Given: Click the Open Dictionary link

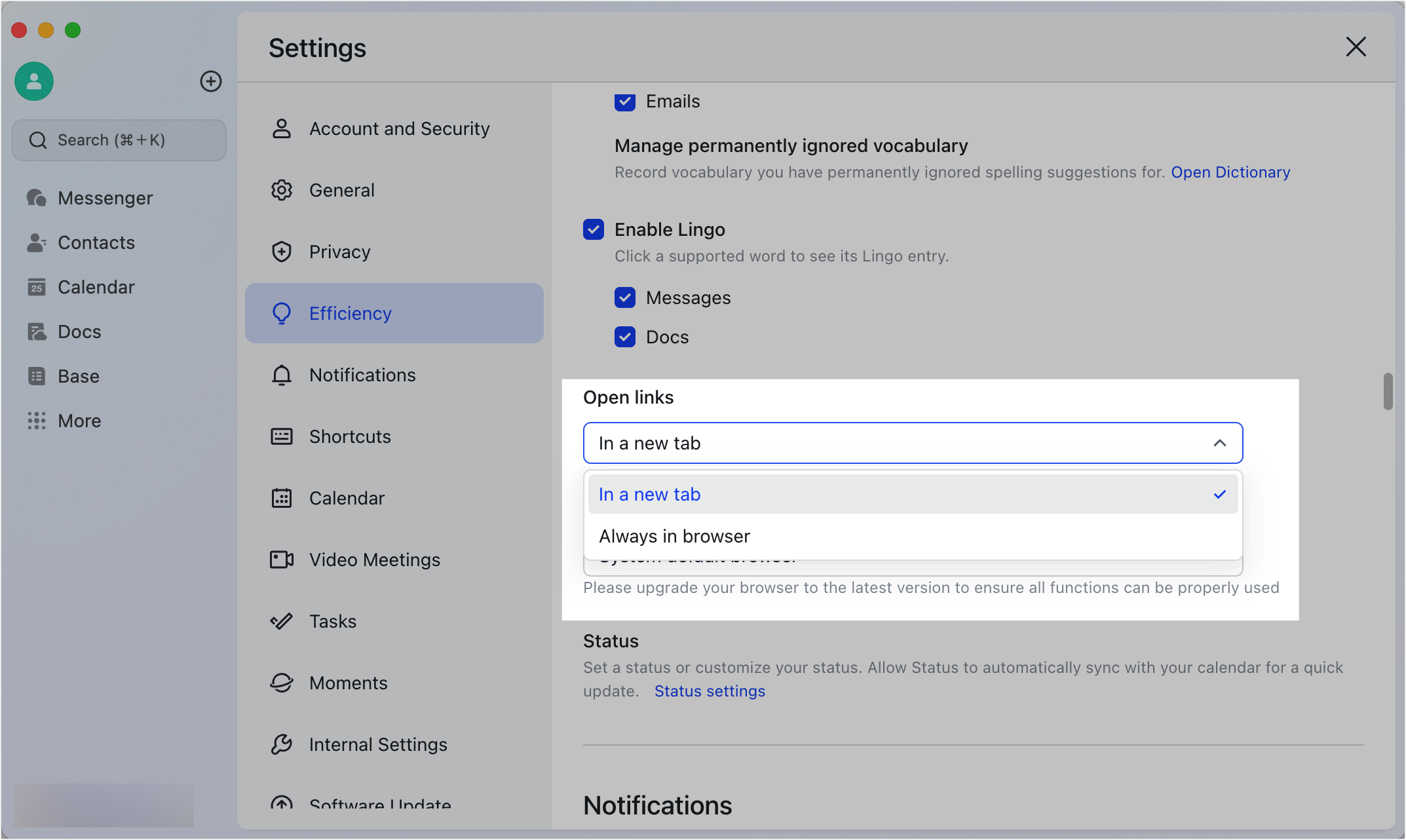Looking at the screenshot, I should click(1230, 172).
